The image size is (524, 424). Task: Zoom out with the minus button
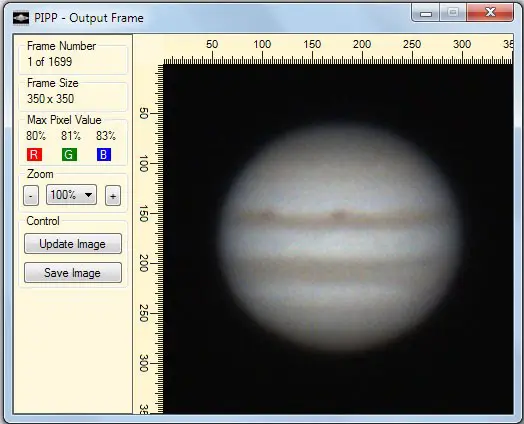(x=31, y=195)
